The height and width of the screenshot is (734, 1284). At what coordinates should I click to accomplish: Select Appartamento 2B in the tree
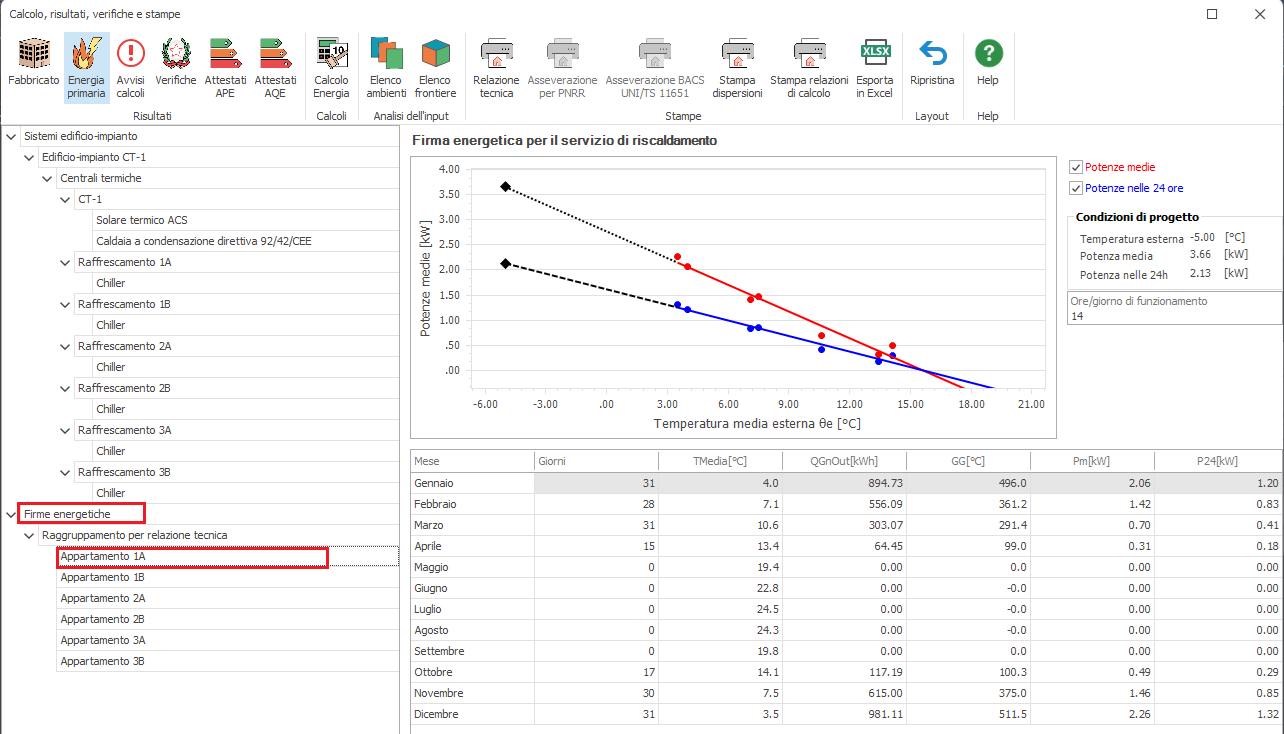click(x=102, y=619)
